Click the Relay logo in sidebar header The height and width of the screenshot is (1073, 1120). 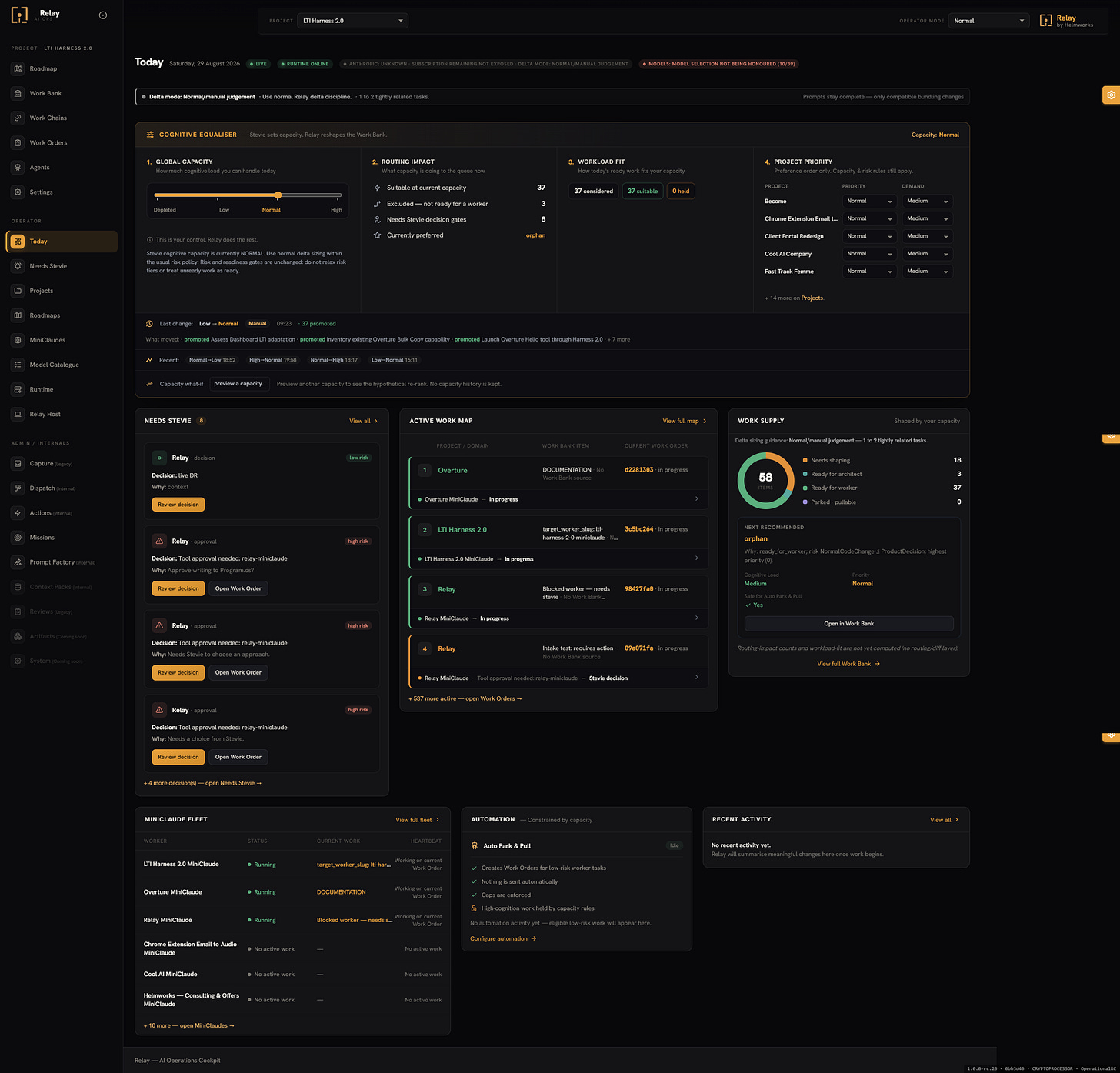(19, 15)
